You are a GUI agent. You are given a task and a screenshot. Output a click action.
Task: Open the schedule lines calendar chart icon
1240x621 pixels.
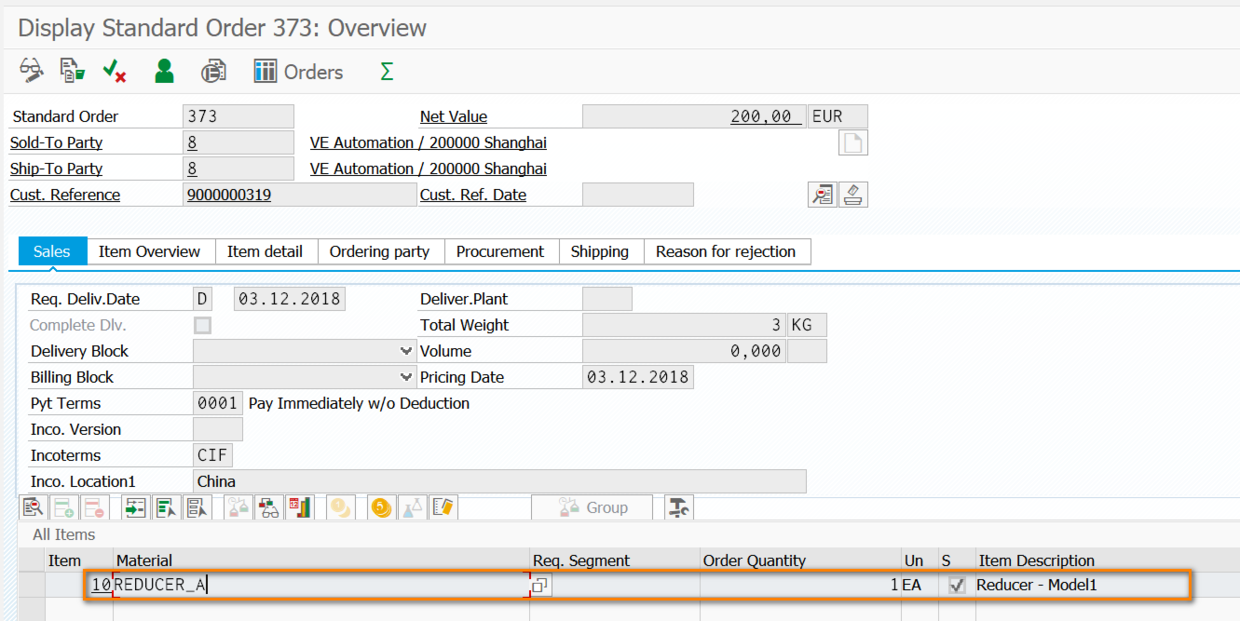click(300, 508)
